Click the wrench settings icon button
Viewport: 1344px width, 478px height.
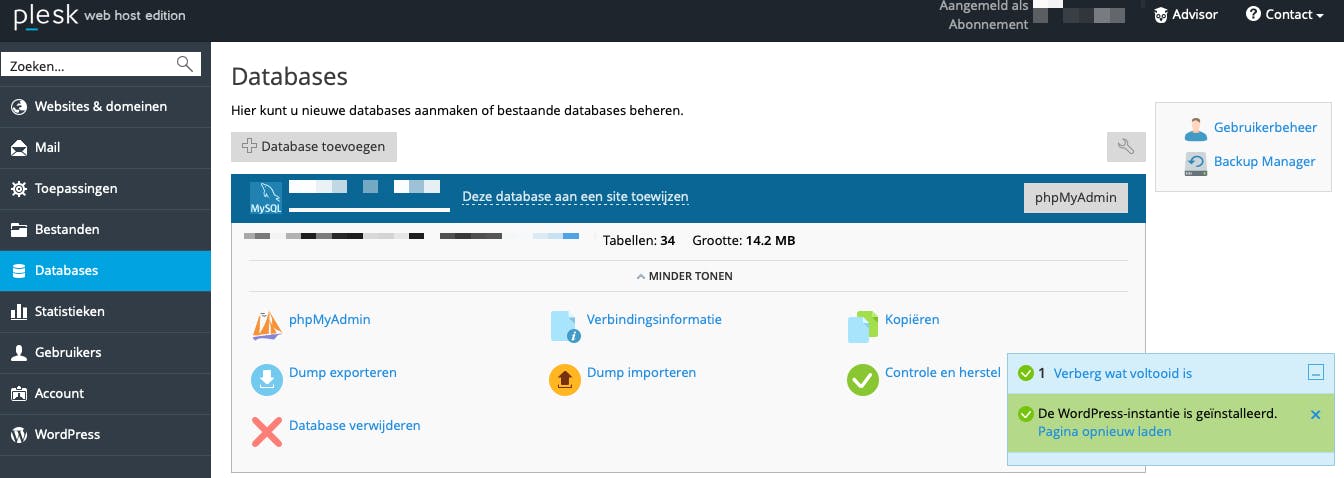pos(1126,147)
